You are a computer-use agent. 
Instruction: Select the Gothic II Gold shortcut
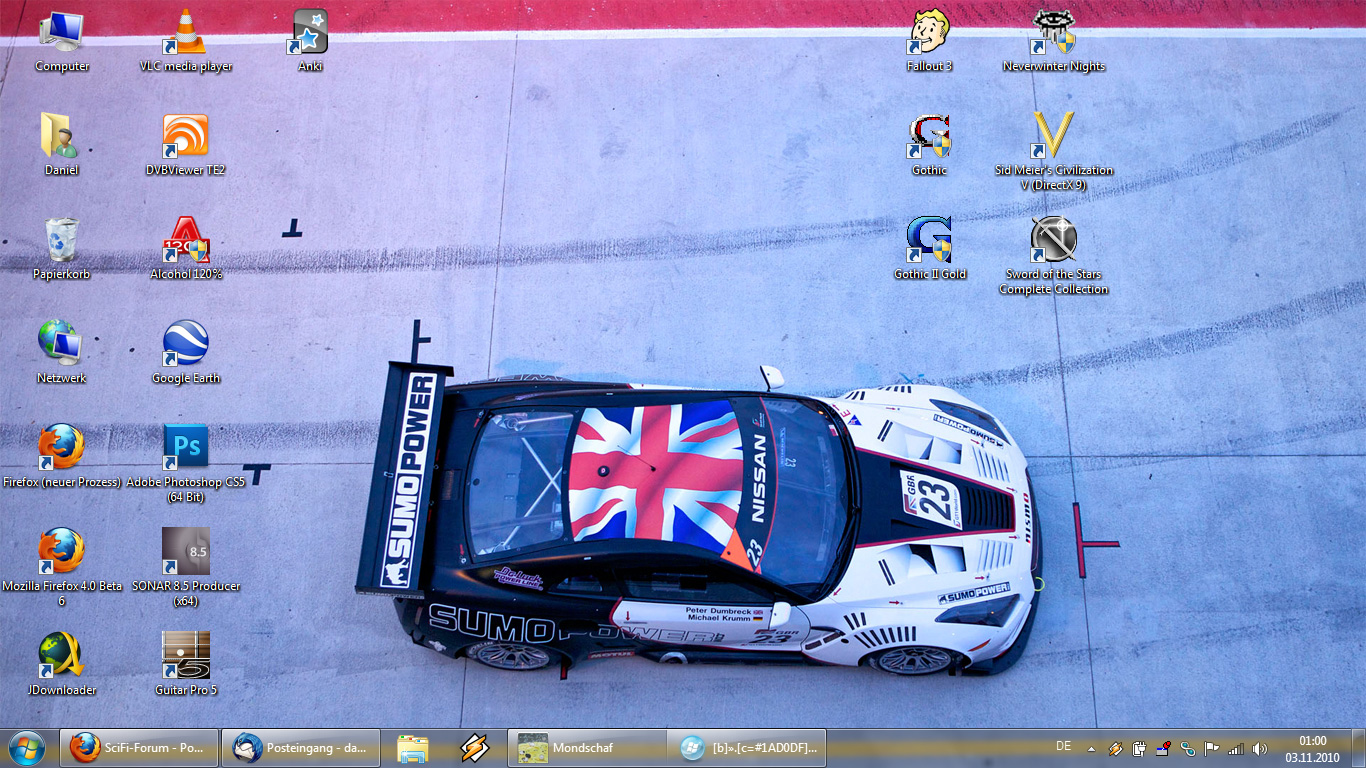(929, 241)
